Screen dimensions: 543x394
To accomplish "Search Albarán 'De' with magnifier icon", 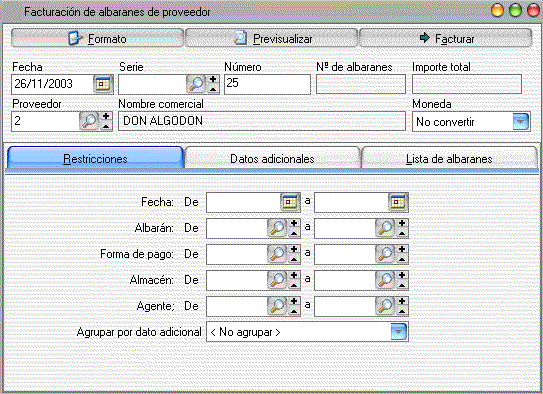I will (x=277, y=228).
